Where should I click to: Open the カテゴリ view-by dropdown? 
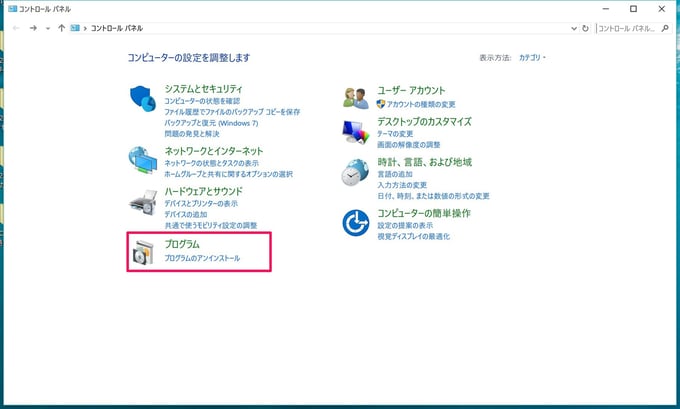coord(532,57)
